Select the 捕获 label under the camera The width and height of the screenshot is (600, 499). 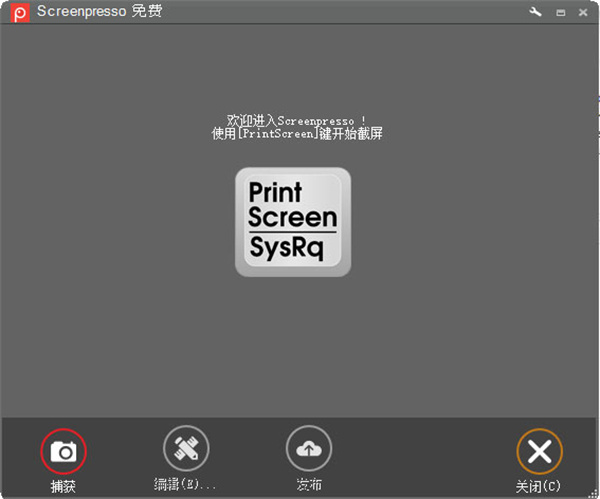point(63,486)
